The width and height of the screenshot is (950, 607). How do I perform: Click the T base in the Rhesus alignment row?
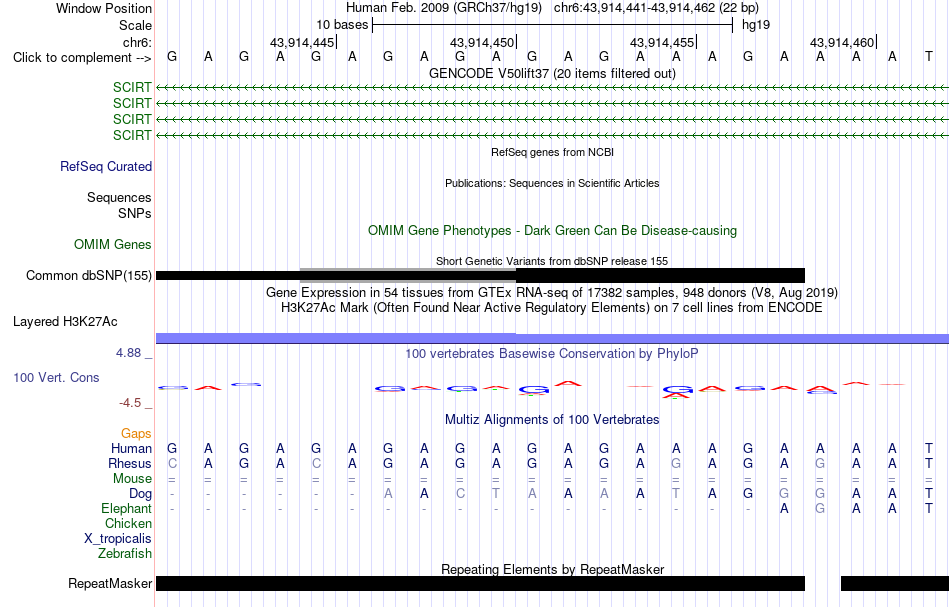pyautogui.click(x=929, y=463)
